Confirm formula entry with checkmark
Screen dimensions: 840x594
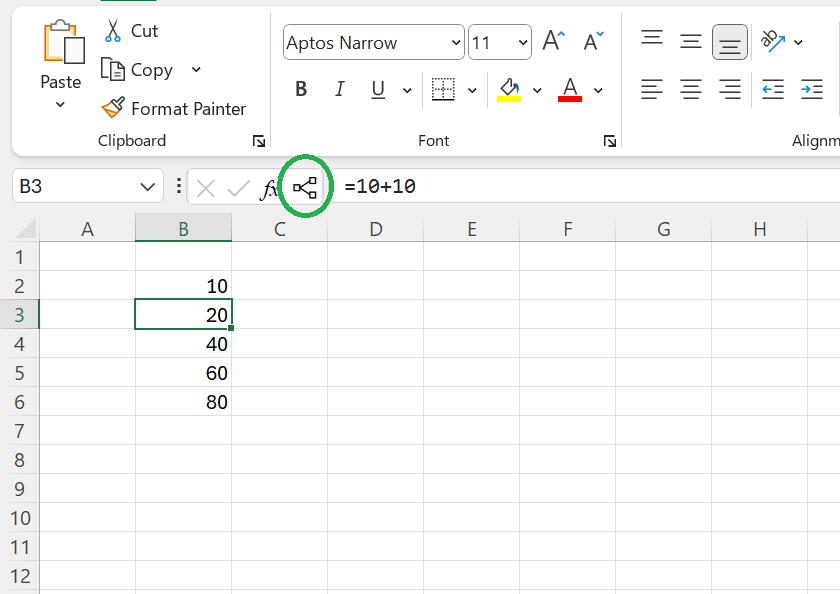(238, 188)
